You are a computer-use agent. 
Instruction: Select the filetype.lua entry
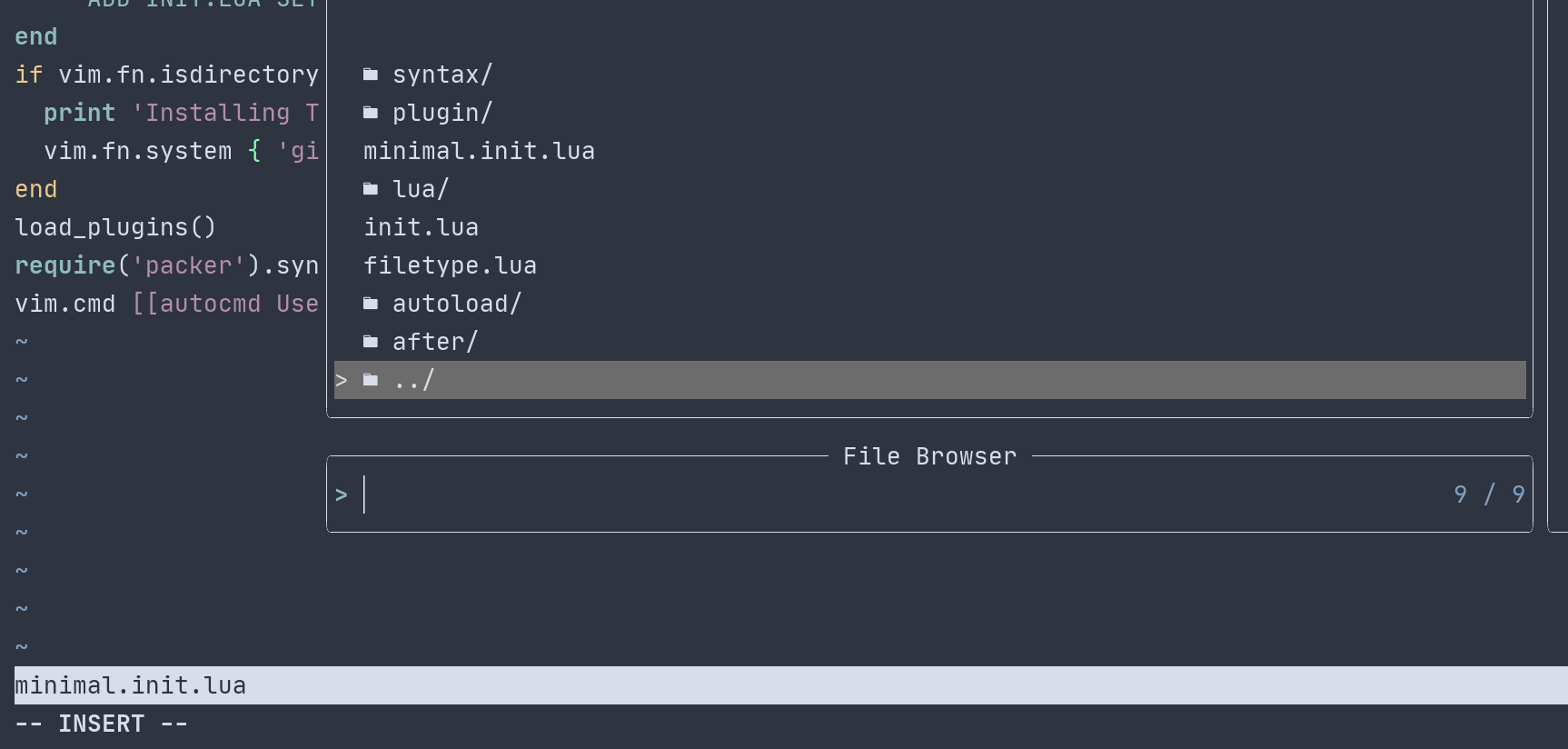tap(450, 265)
